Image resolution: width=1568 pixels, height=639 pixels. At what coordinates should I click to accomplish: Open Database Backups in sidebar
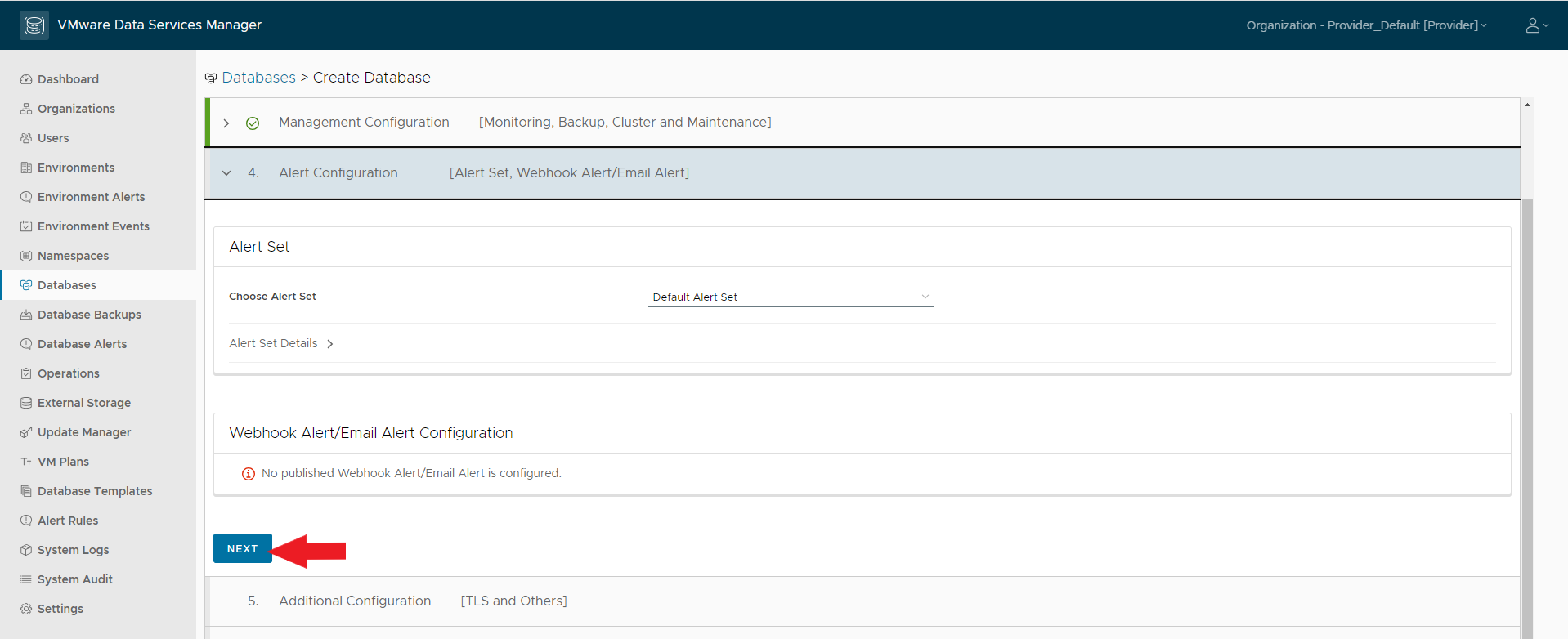click(89, 315)
